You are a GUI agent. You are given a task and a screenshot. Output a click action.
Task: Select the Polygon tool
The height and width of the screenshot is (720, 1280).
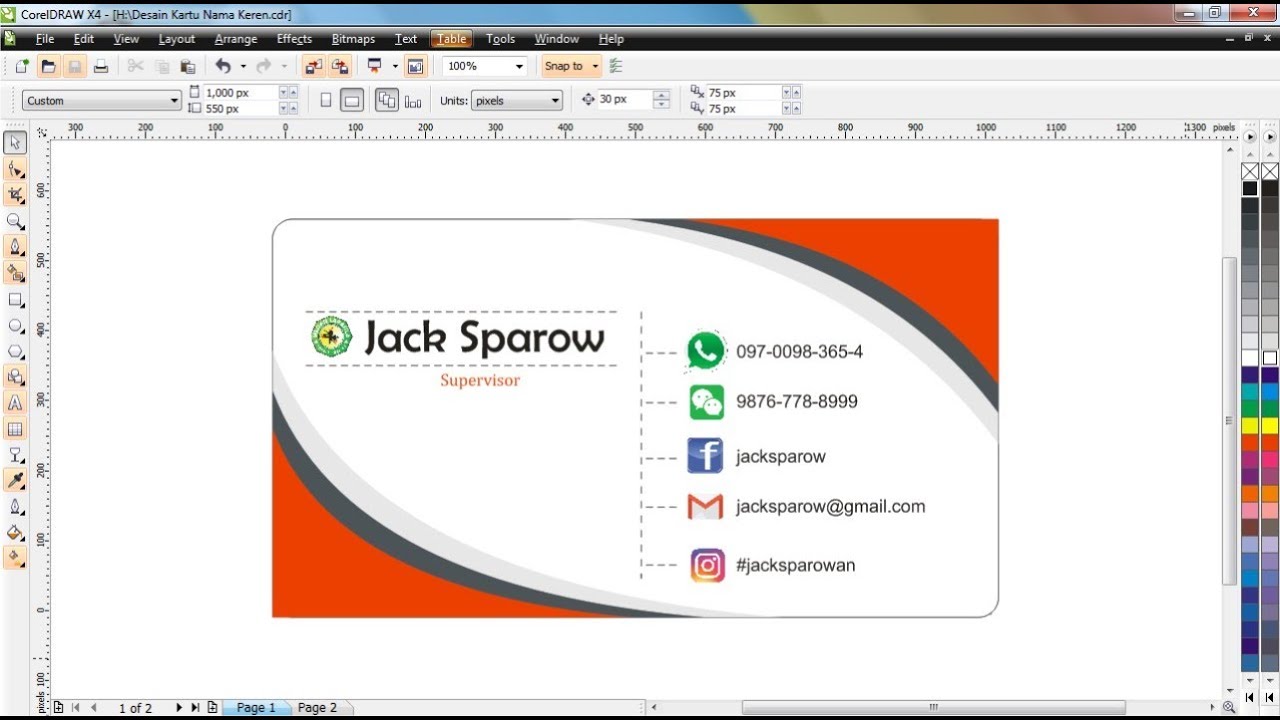15,351
